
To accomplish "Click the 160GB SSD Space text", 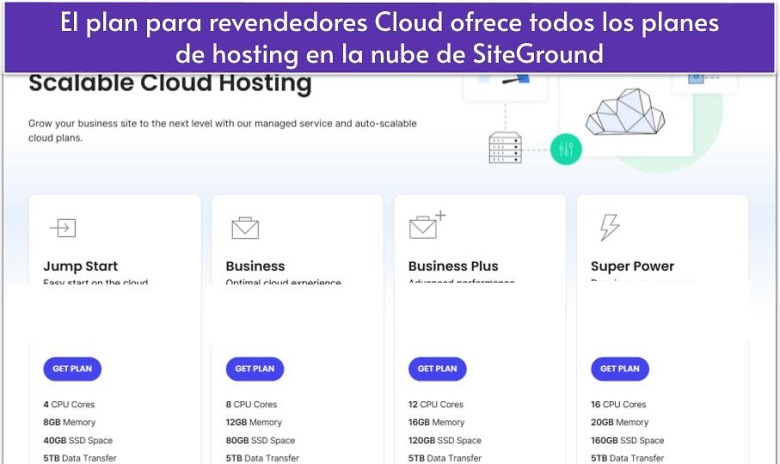I will (627, 440).
